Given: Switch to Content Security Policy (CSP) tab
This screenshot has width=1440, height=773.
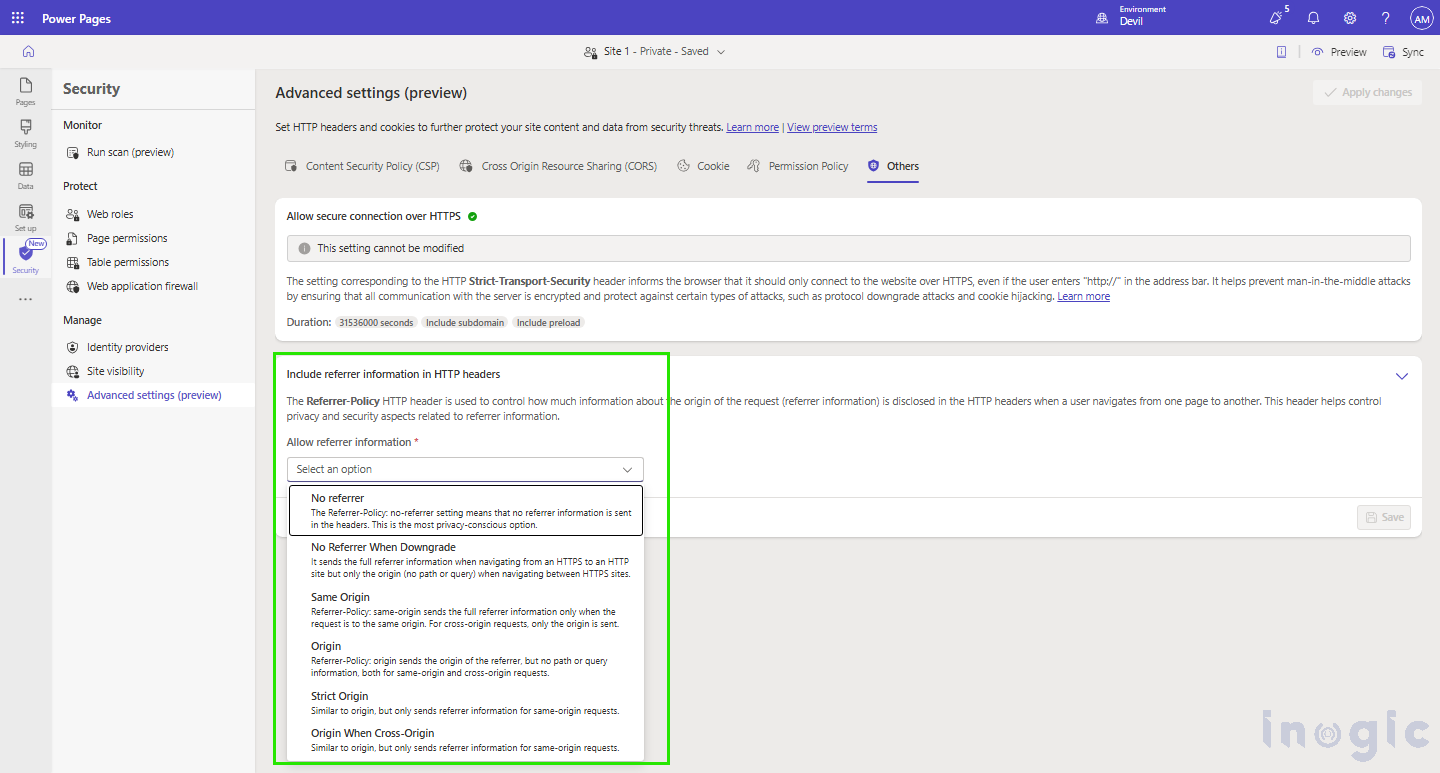Looking at the screenshot, I should [x=362, y=166].
